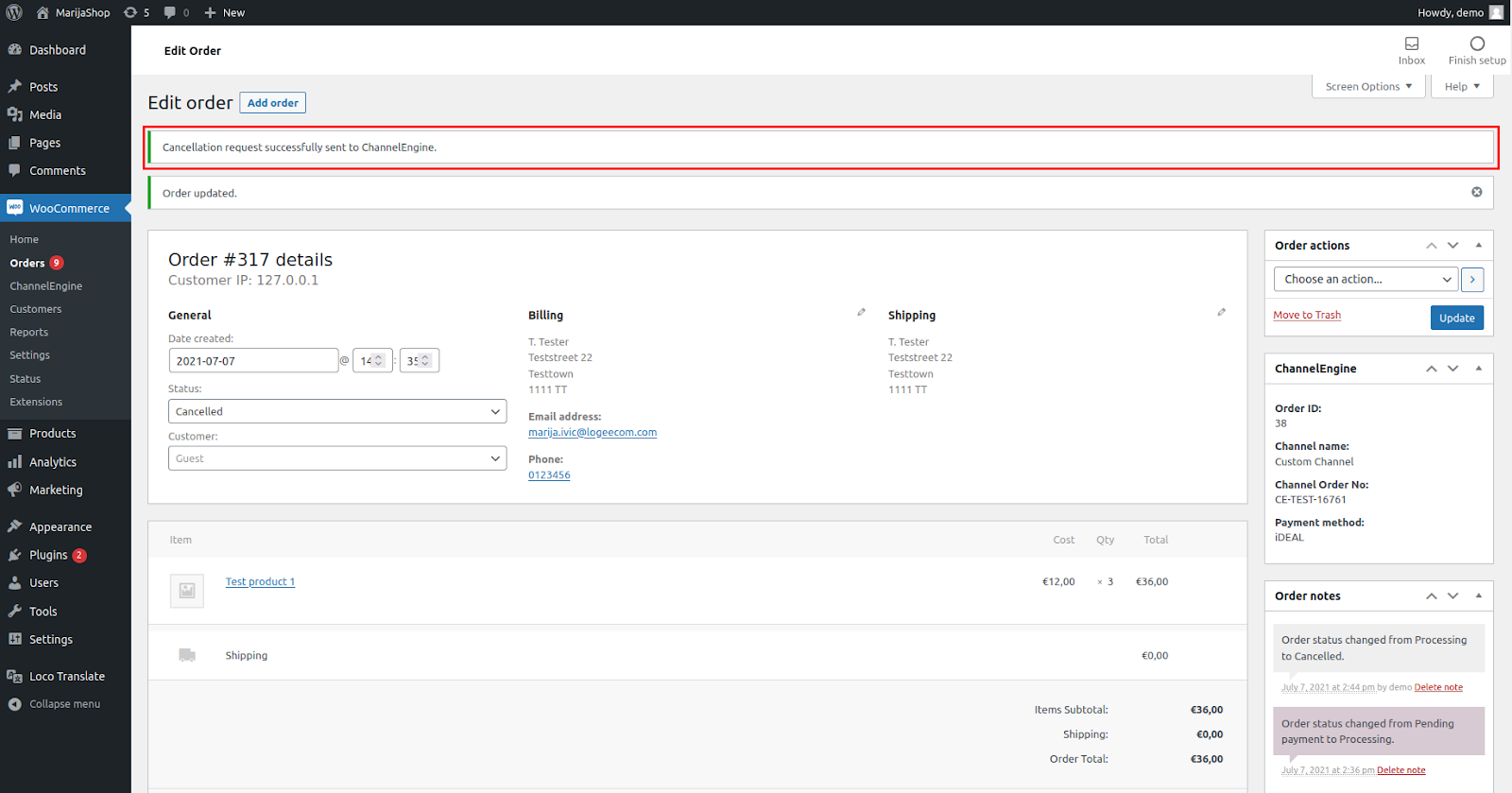Image resolution: width=1512 pixels, height=793 pixels.
Task: Expand the Screen Options tab
Action: pyautogui.click(x=1367, y=86)
